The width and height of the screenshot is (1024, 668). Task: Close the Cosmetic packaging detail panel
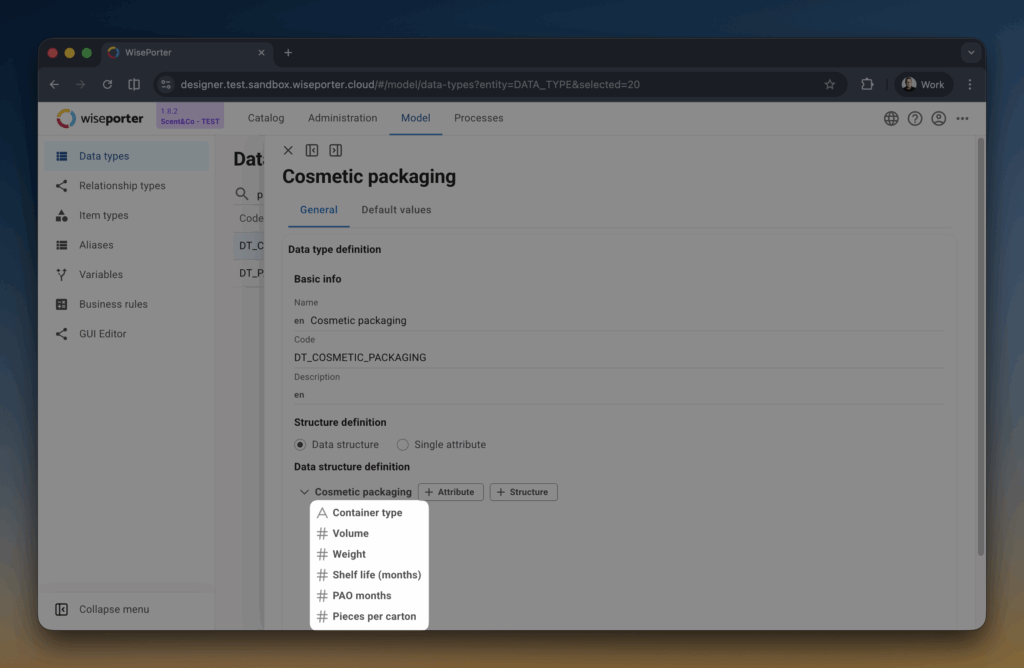pos(288,150)
